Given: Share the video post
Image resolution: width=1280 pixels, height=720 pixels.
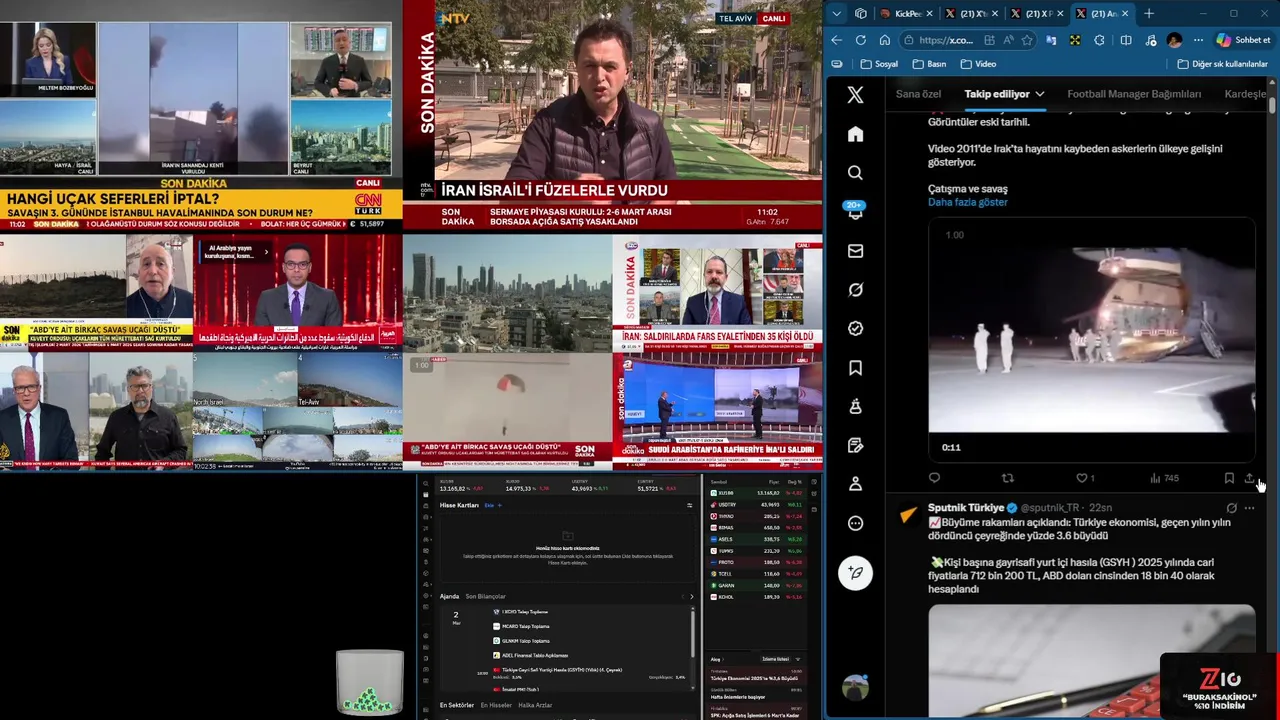Looking at the screenshot, I should click(1249, 478).
